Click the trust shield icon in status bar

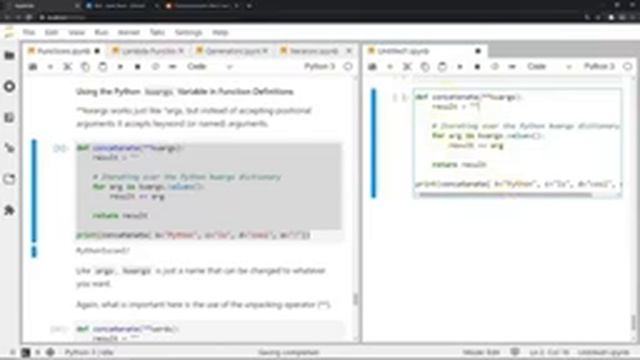(x=515, y=352)
